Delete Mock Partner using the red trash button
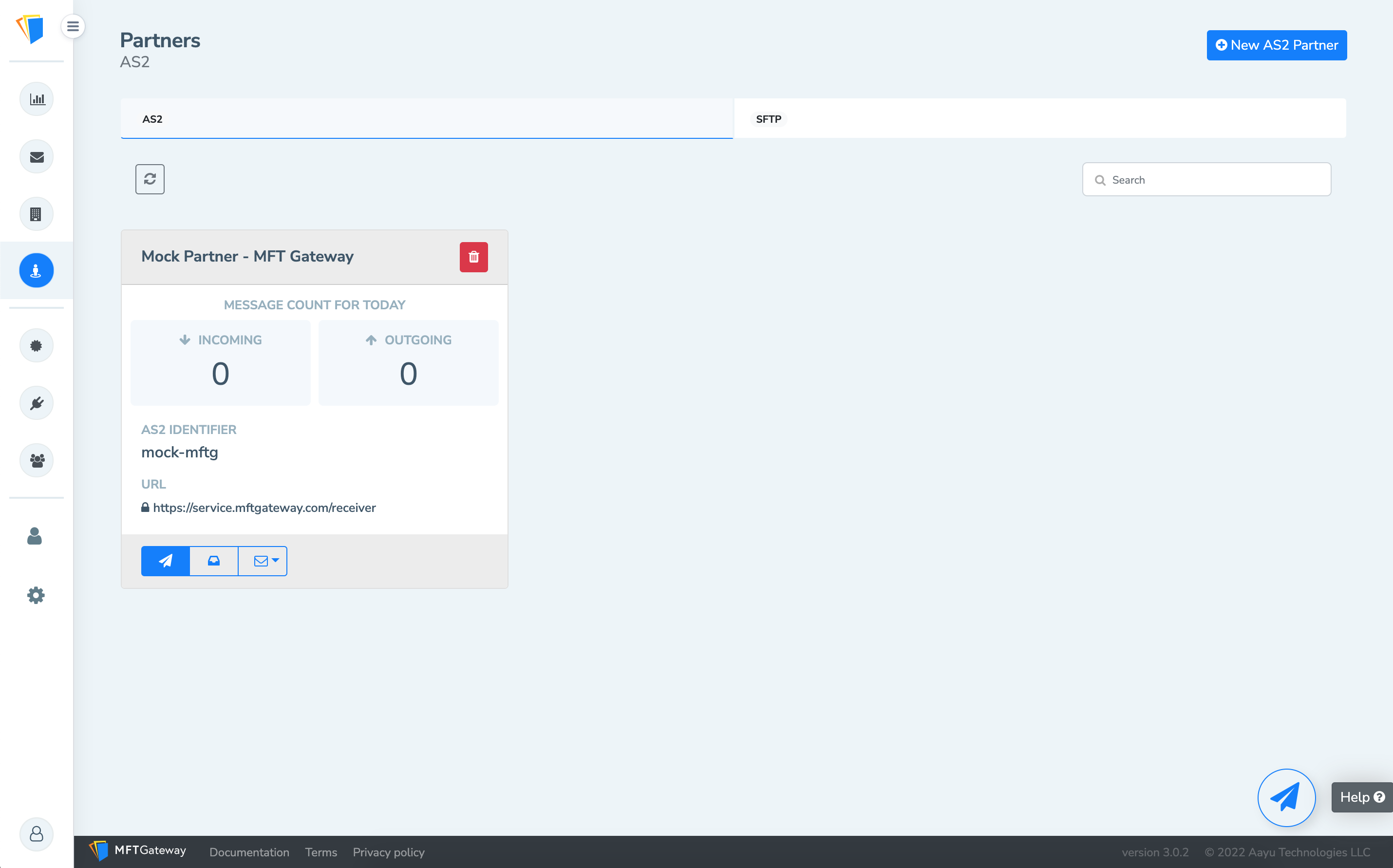Image resolution: width=1393 pixels, height=868 pixels. pos(473,257)
